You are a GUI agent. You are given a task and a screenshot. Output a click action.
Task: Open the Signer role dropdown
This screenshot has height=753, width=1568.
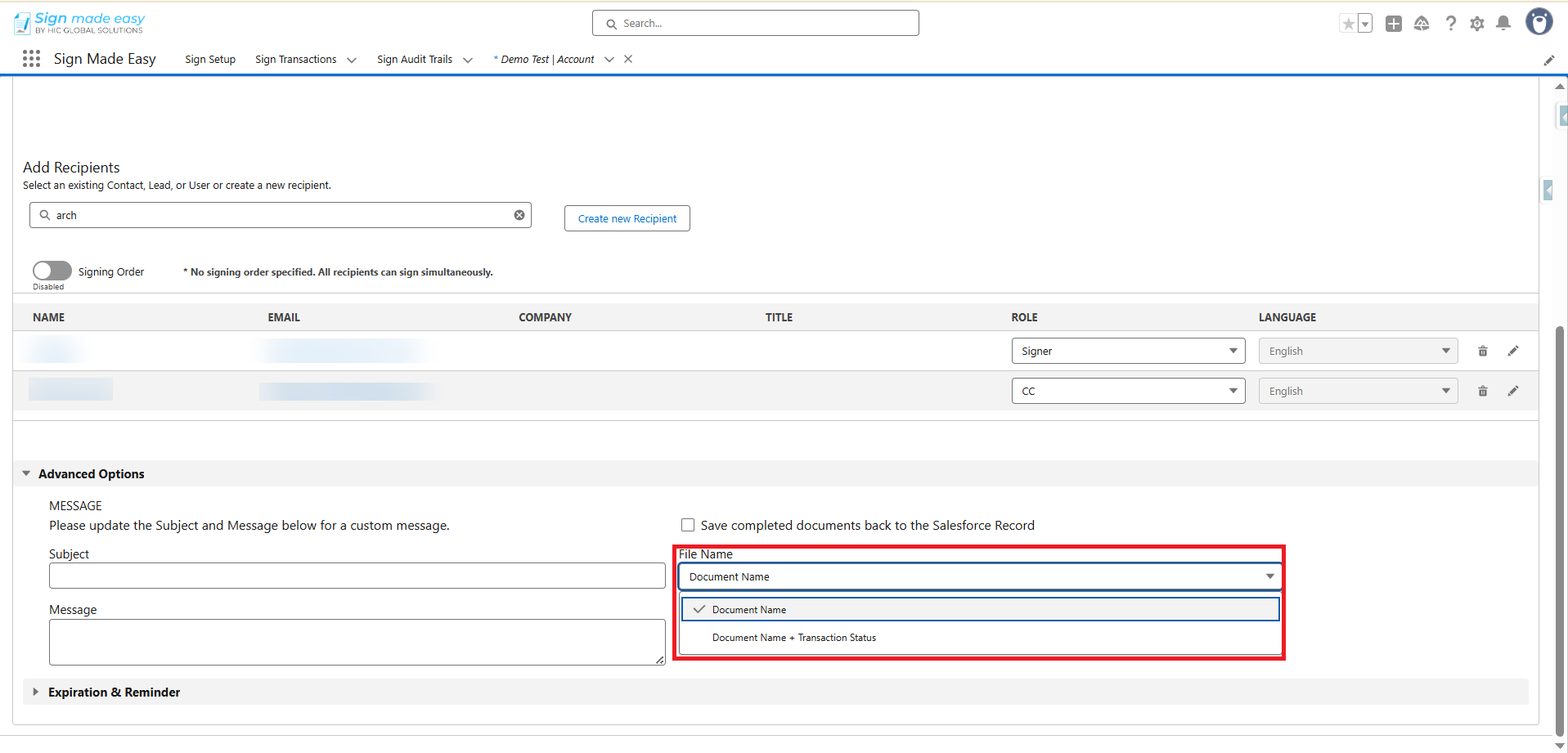tap(1127, 352)
